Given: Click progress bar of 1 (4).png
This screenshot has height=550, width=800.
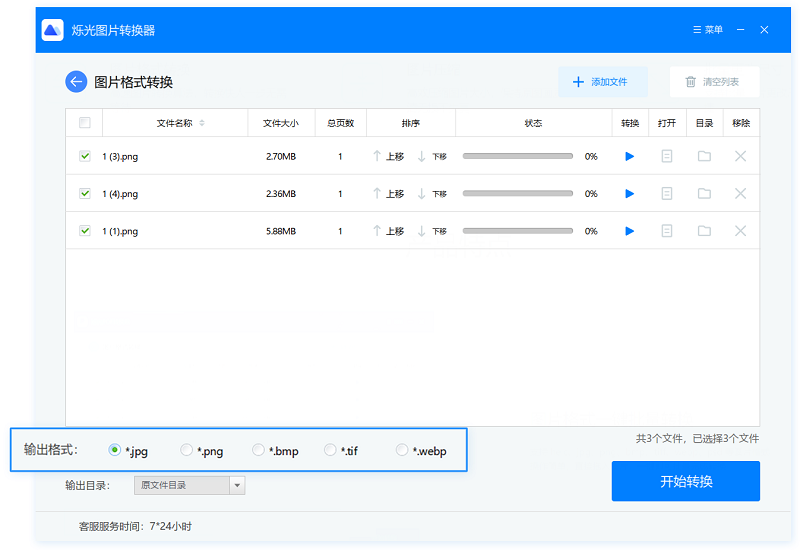Looking at the screenshot, I should coord(517,194).
